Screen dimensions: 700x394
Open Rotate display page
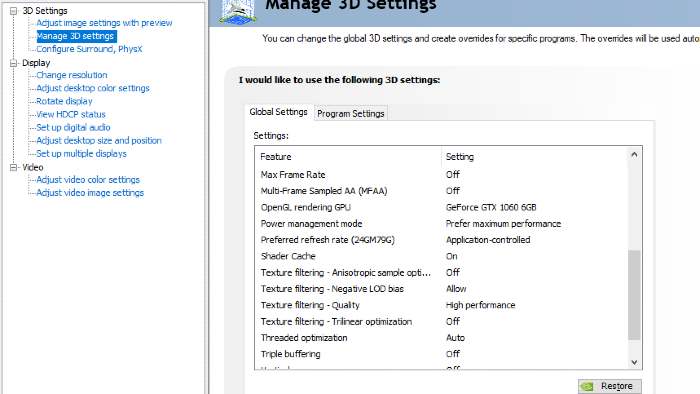(x=64, y=101)
